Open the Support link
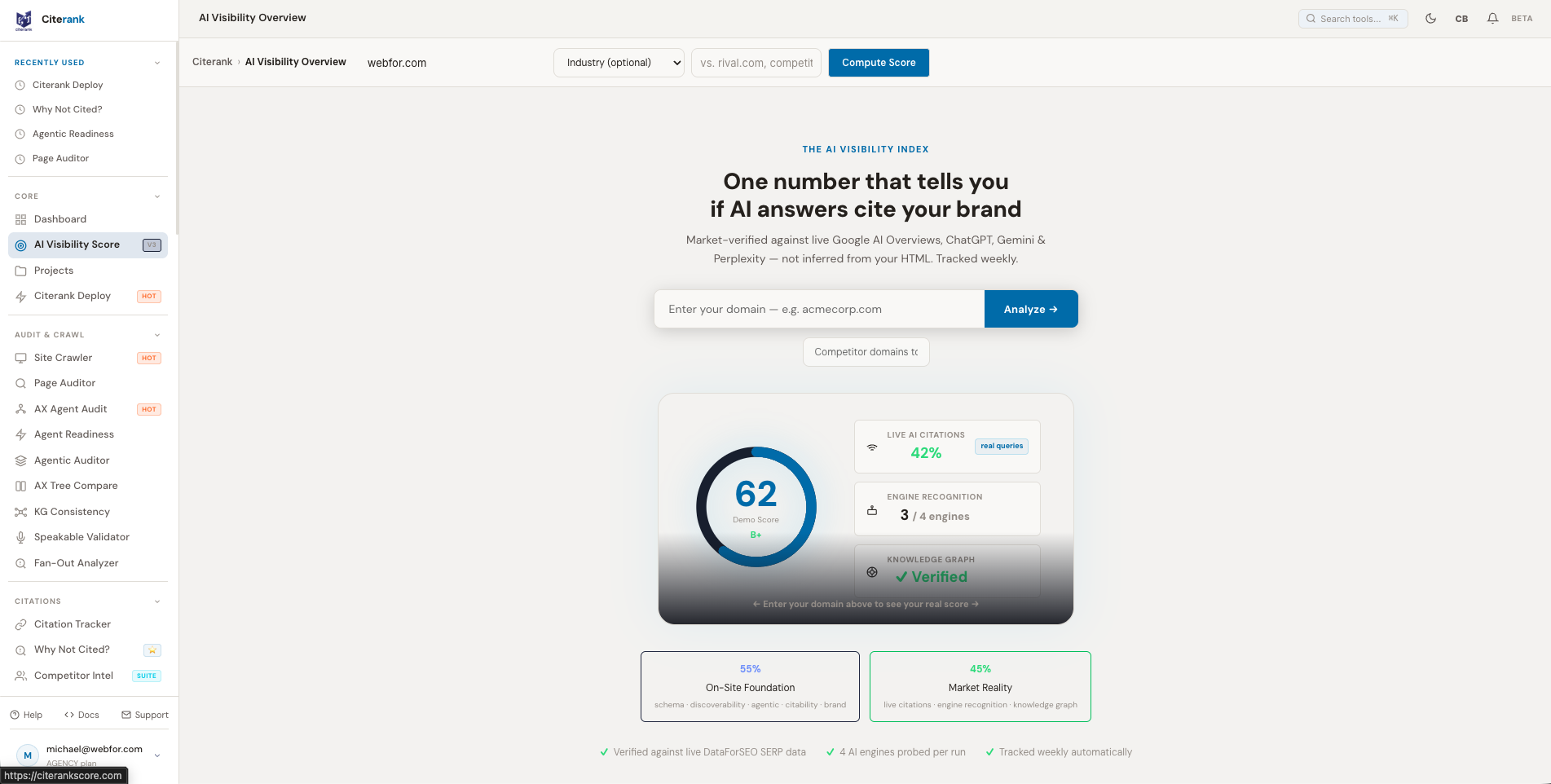Screen dimensions: 1551x784 tap(145, 715)
